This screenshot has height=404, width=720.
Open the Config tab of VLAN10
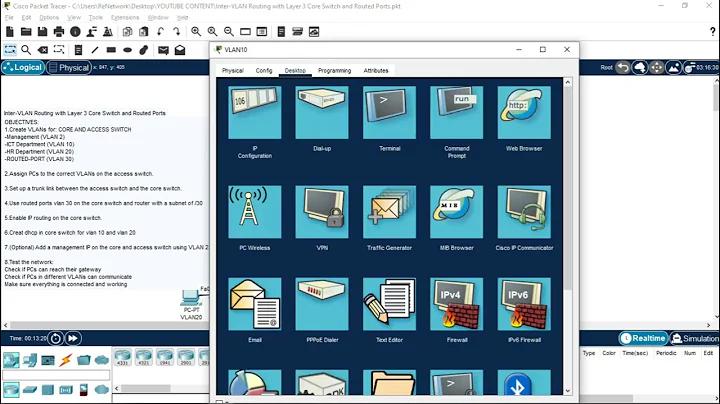[264, 71]
